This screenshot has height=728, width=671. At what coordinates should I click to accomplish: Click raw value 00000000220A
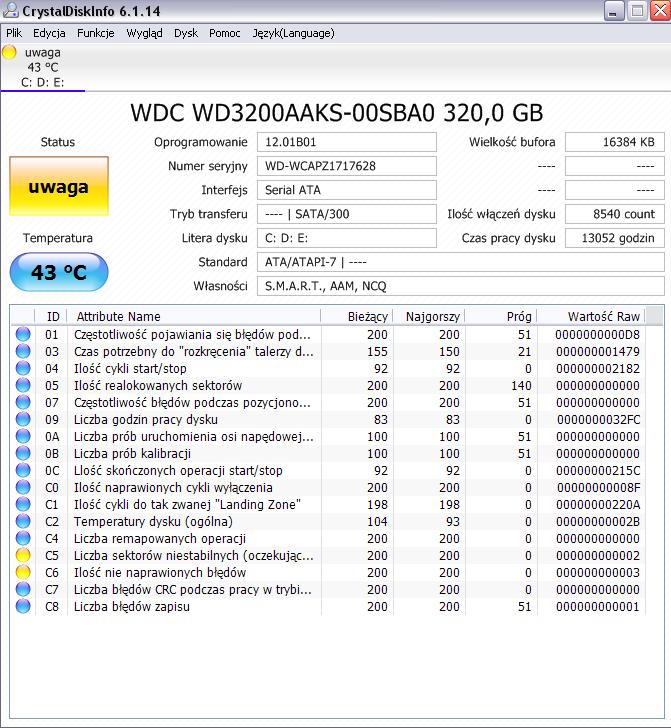point(598,505)
